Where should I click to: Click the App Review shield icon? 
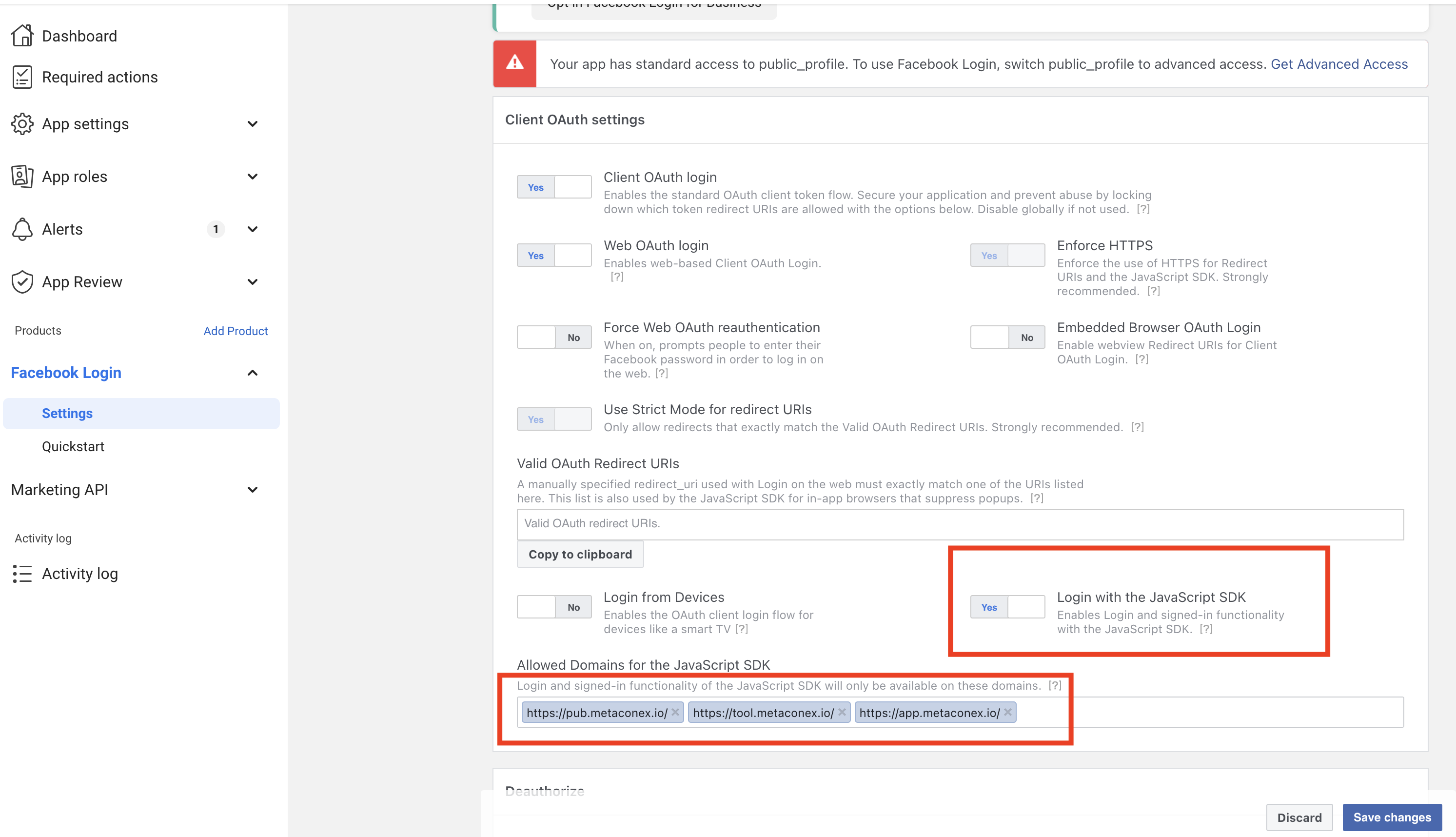(x=22, y=282)
